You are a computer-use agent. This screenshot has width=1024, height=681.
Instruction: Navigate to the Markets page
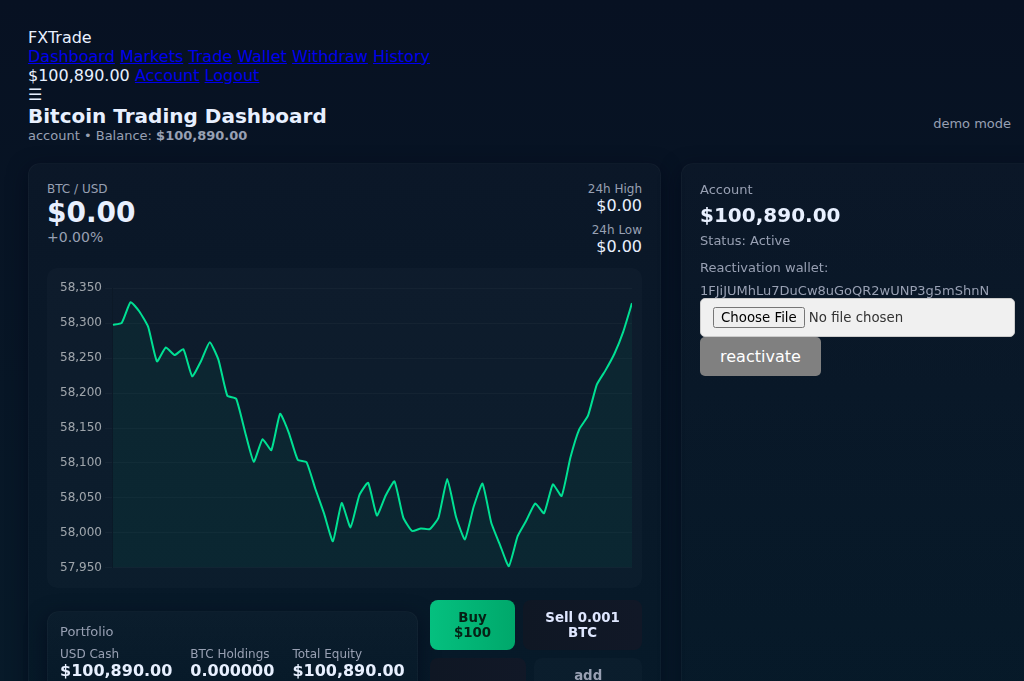click(x=150, y=56)
